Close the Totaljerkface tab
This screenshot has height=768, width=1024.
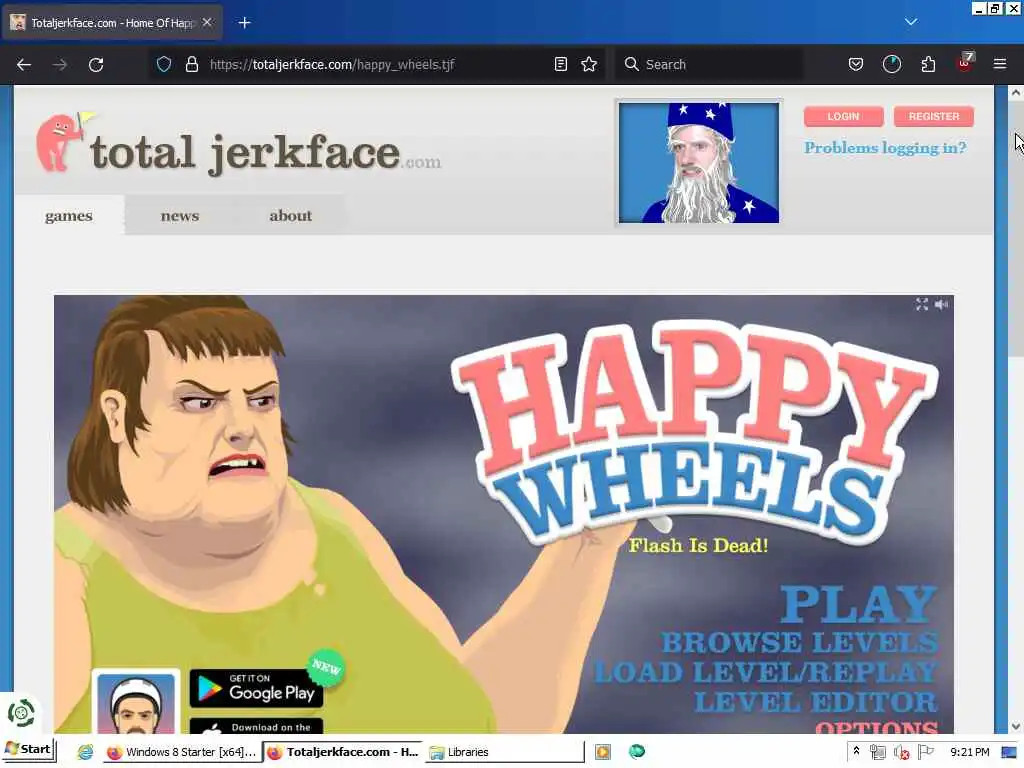[x=207, y=22]
